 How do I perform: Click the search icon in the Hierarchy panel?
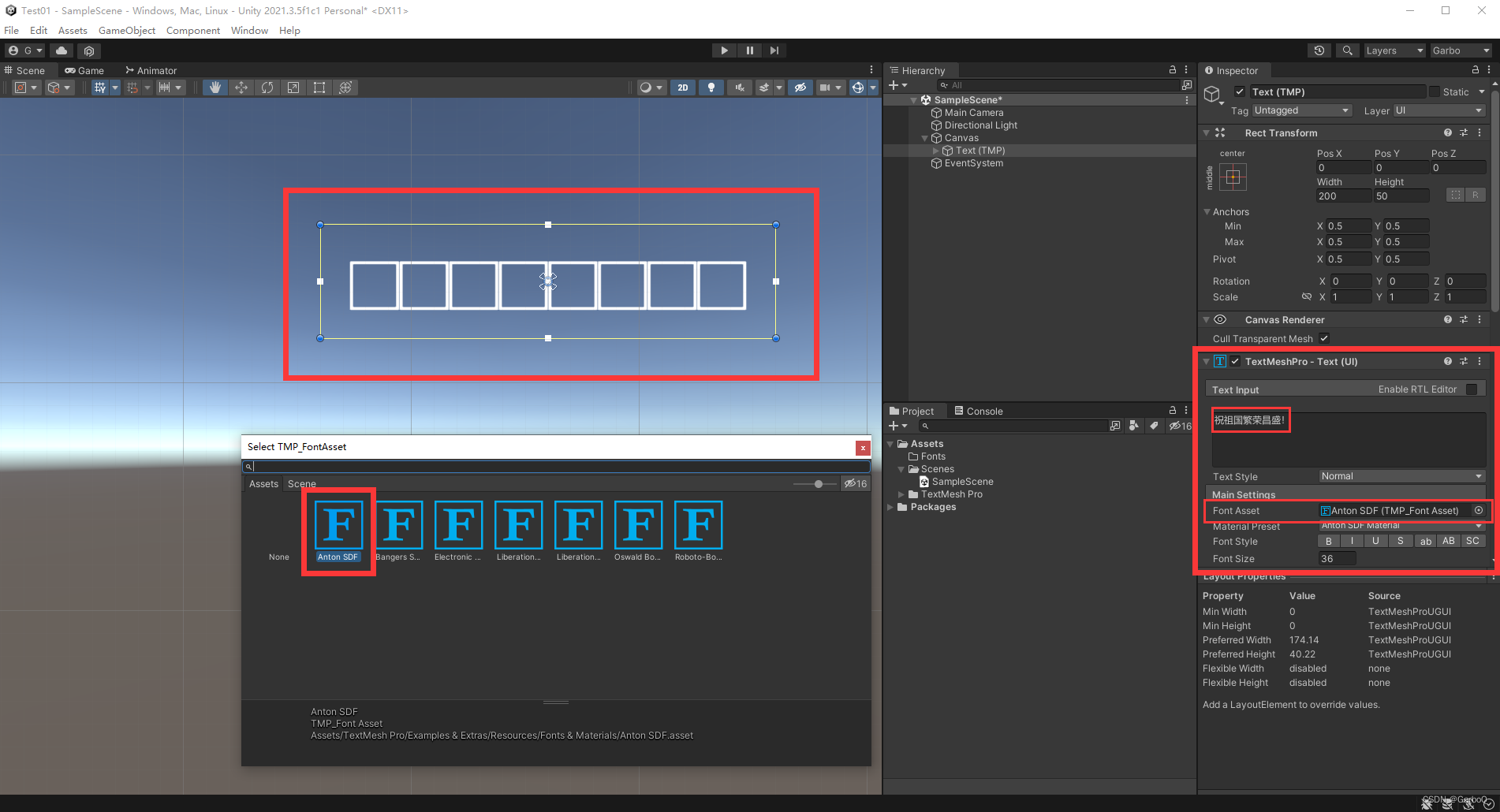point(943,85)
